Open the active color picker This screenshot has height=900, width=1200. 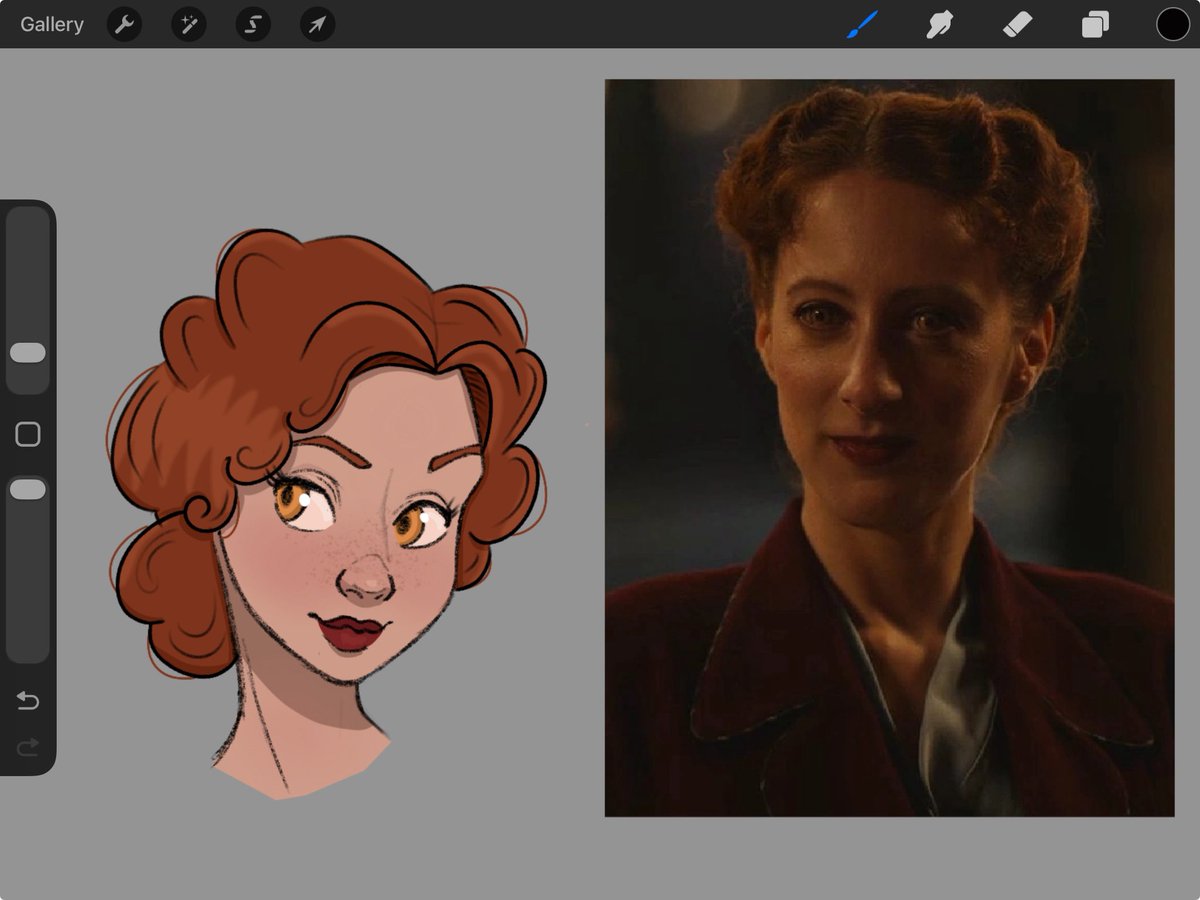pos(1173,25)
